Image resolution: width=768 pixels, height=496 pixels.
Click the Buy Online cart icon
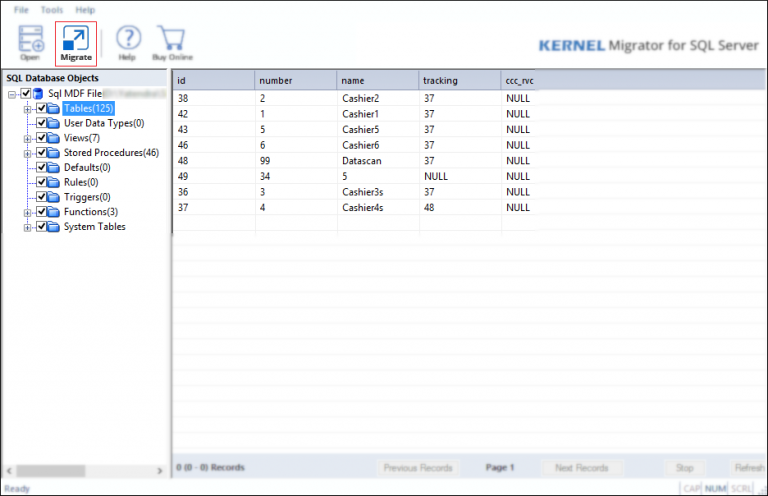point(171,40)
